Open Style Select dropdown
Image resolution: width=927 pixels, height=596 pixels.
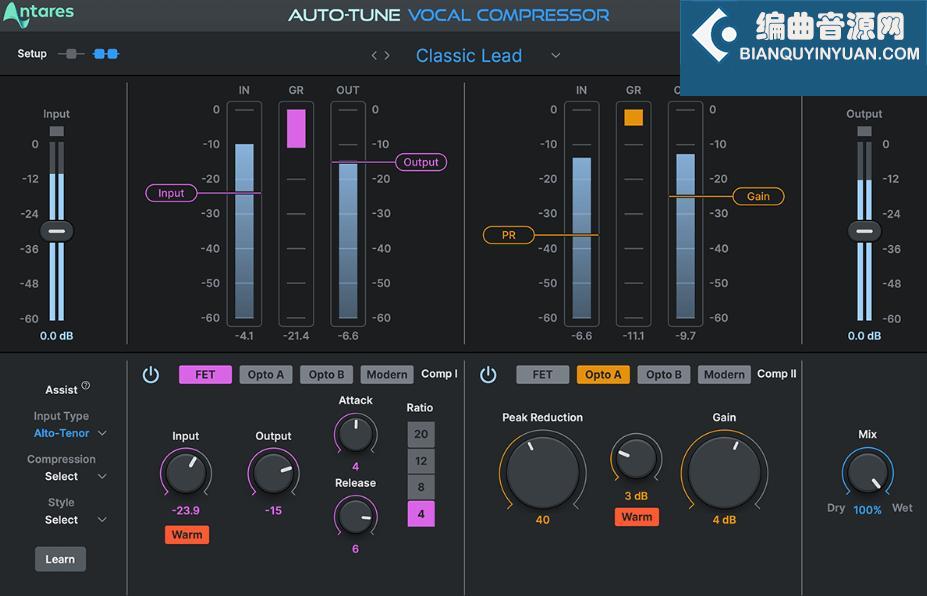tap(76, 520)
